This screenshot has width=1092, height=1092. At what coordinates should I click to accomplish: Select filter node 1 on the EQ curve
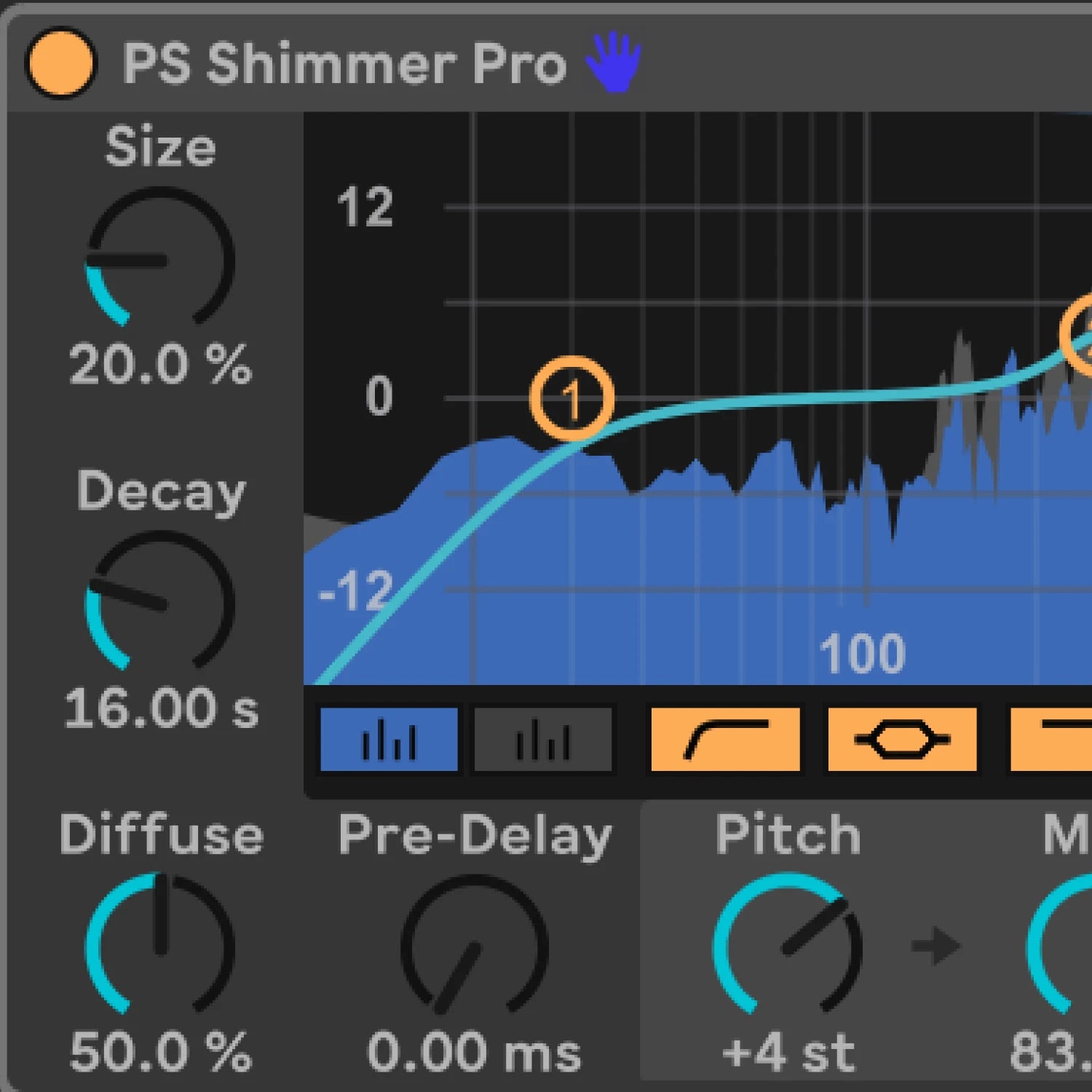click(x=571, y=399)
